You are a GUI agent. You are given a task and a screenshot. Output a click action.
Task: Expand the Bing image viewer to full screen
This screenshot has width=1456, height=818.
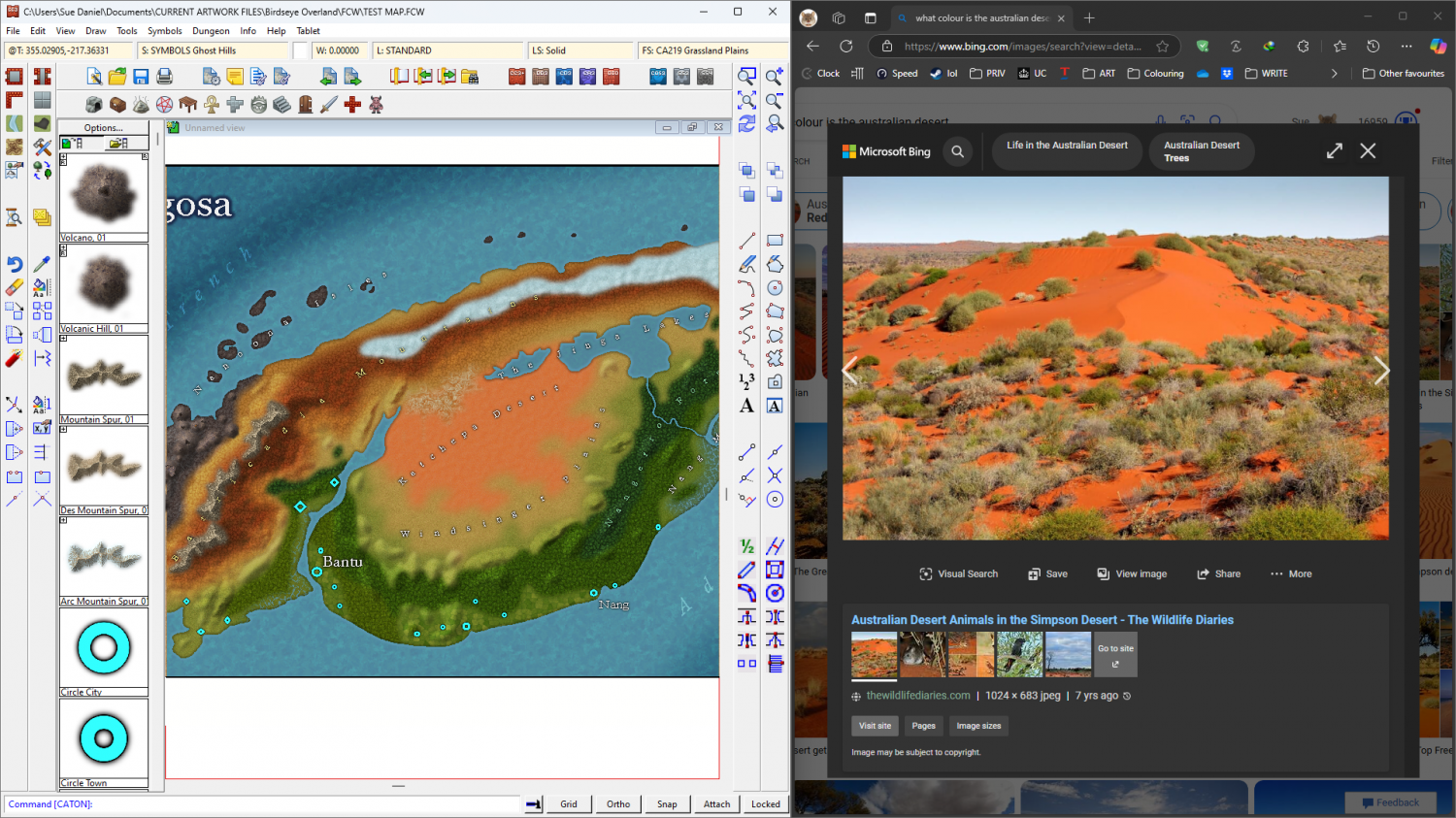click(x=1335, y=150)
